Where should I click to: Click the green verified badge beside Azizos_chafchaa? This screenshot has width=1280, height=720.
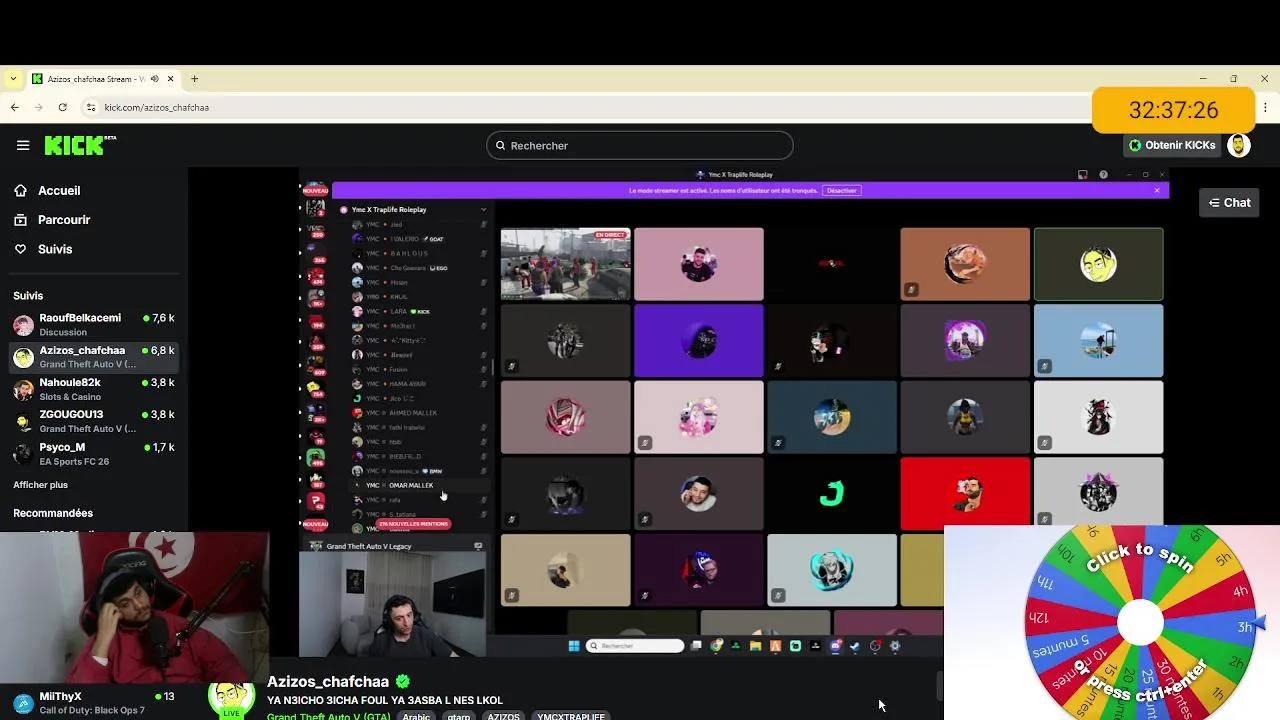tap(403, 682)
